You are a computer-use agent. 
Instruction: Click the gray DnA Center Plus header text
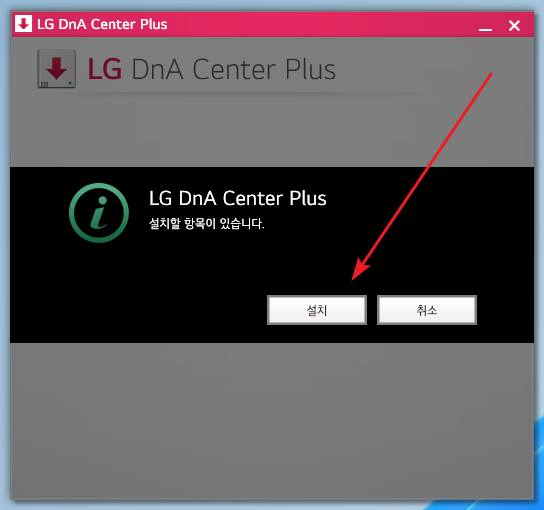233,69
